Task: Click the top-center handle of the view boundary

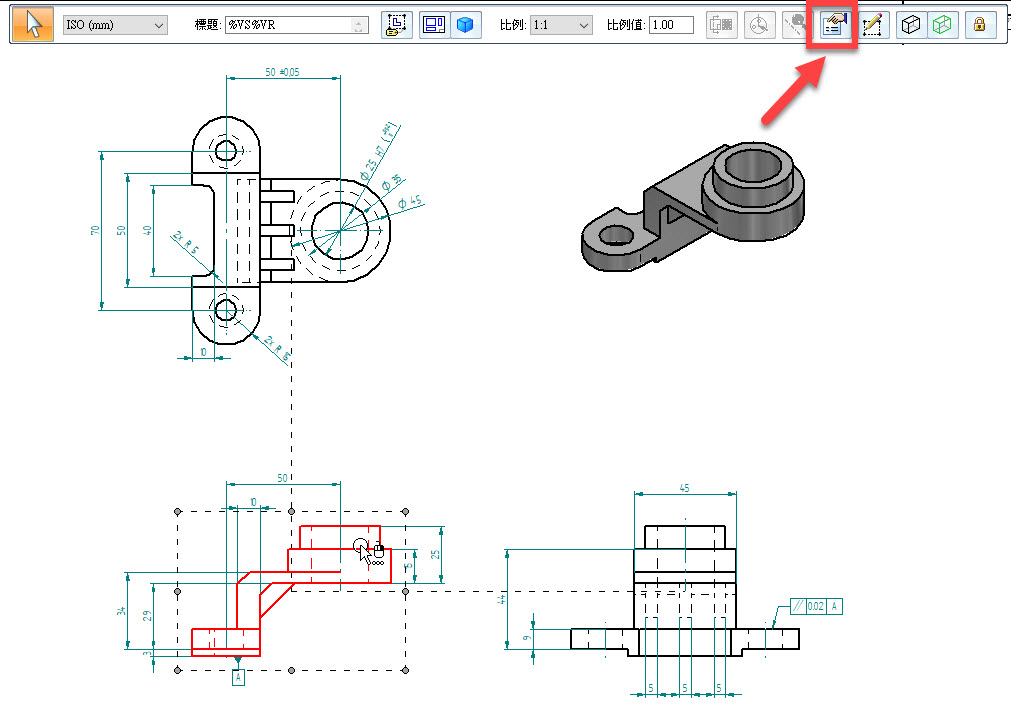Action: pyautogui.click(x=291, y=511)
